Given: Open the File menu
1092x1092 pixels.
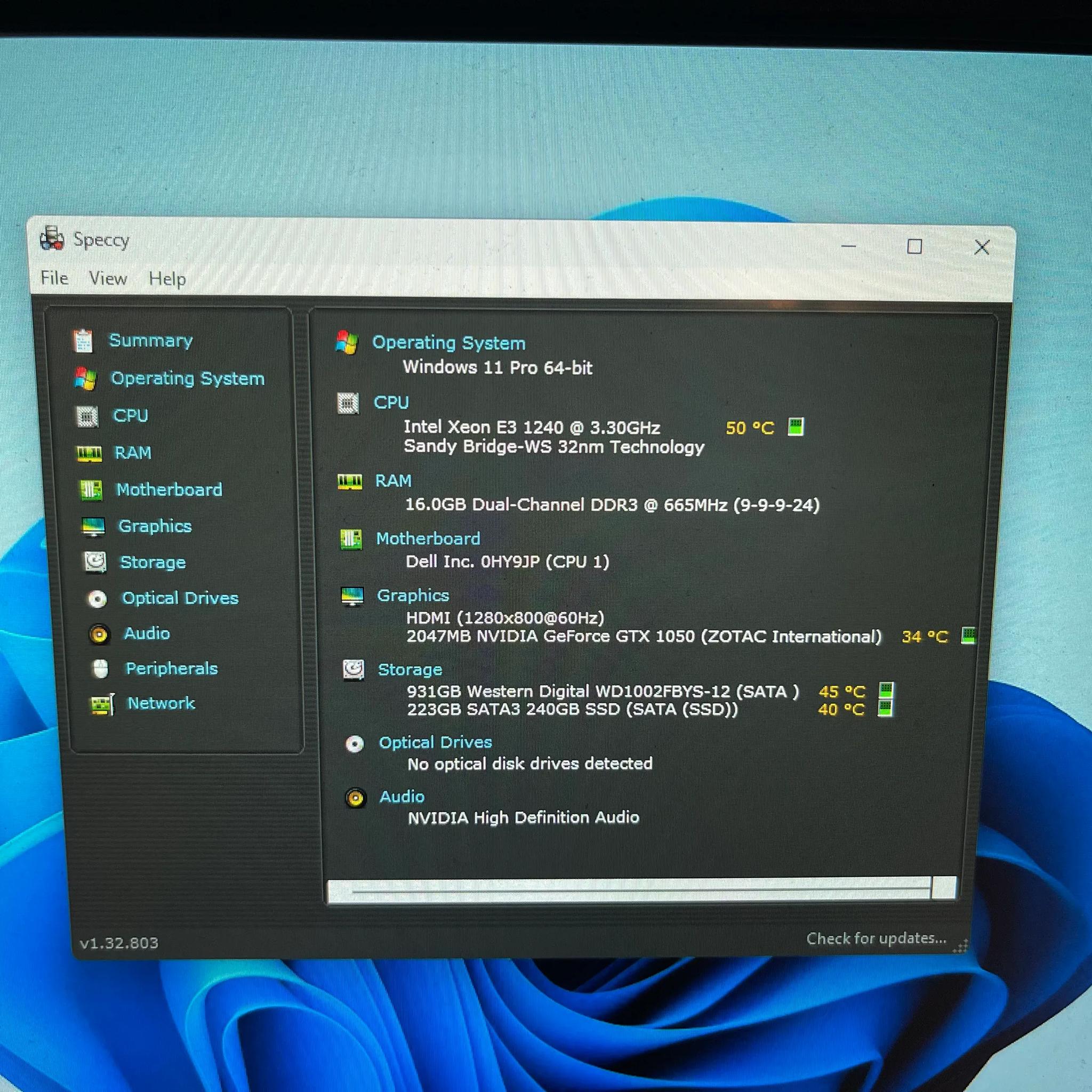Looking at the screenshot, I should (54, 278).
